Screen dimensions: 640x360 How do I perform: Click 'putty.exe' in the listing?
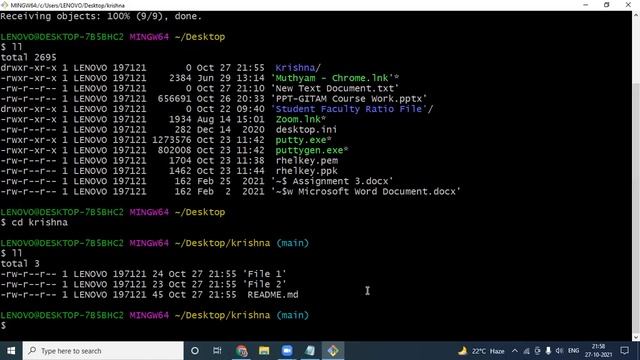[x=303, y=140]
